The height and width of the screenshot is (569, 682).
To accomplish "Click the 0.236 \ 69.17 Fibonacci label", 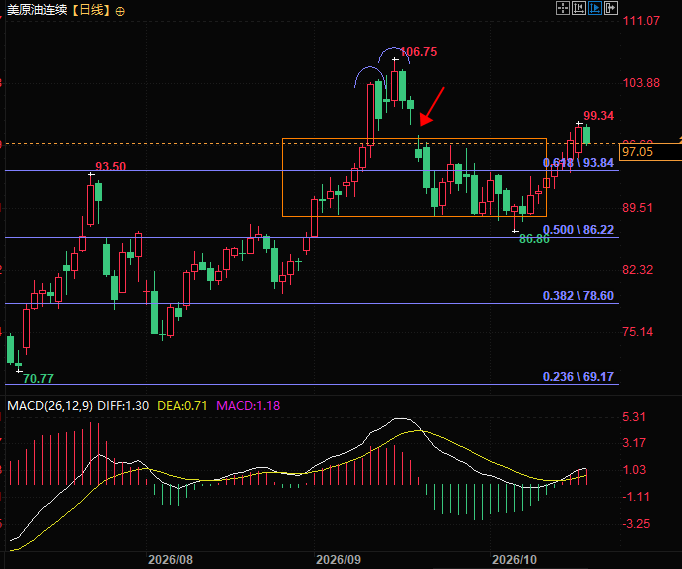I will (578, 377).
